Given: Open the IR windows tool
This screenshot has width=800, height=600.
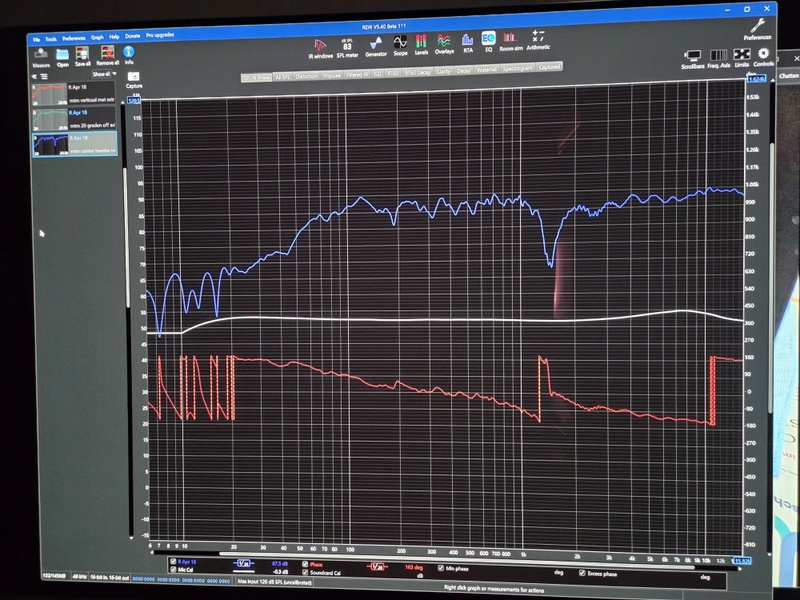Looking at the screenshot, I should [x=320, y=49].
